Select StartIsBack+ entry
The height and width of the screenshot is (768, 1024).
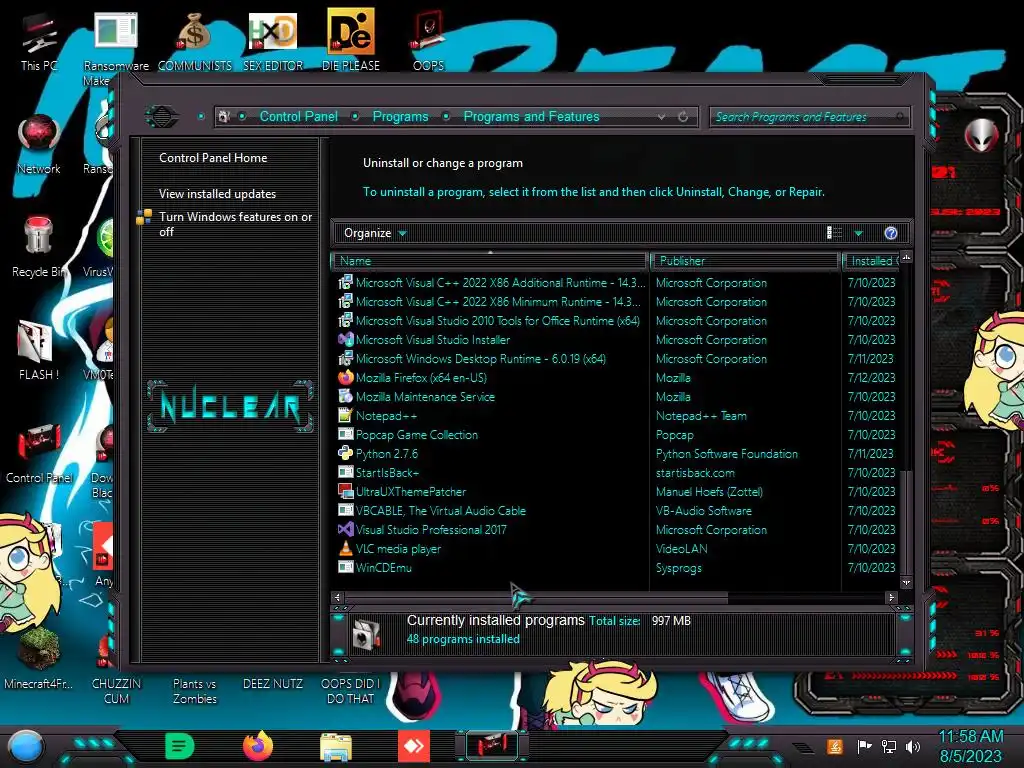tap(387, 473)
